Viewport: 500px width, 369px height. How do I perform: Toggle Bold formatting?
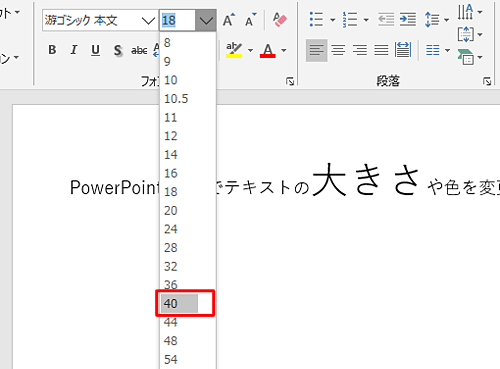pyautogui.click(x=52, y=50)
